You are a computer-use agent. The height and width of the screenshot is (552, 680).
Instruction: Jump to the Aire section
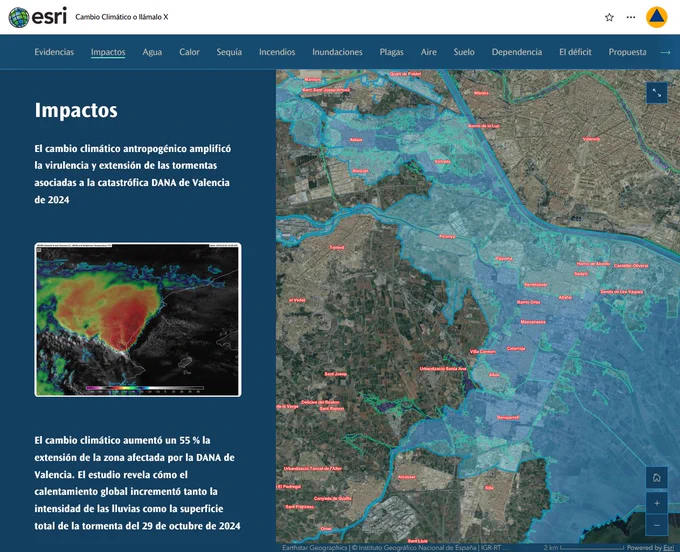coord(428,52)
